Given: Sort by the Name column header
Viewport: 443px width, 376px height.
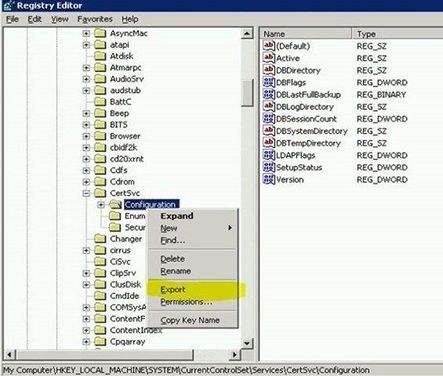Looking at the screenshot, I should (306, 34).
